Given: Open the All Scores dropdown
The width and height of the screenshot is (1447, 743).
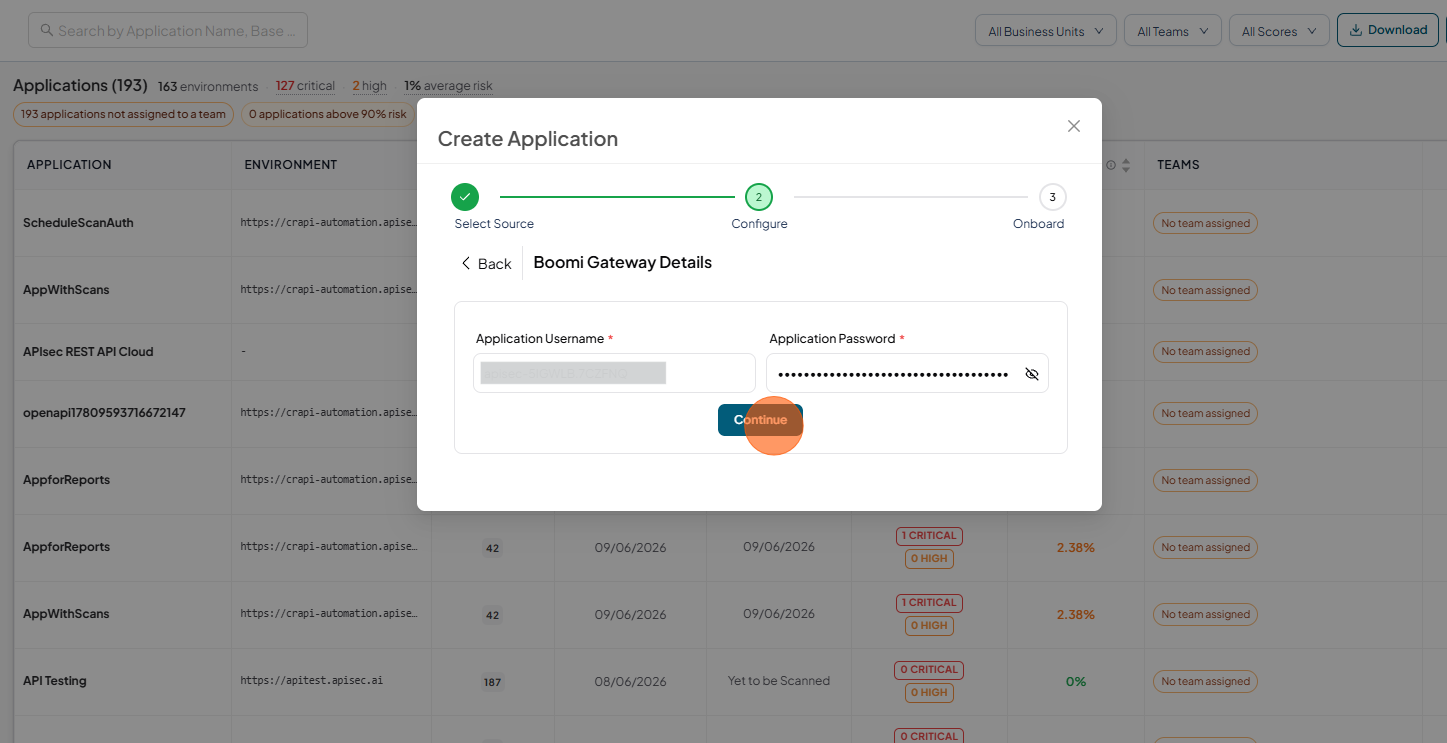Looking at the screenshot, I should click(1279, 31).
